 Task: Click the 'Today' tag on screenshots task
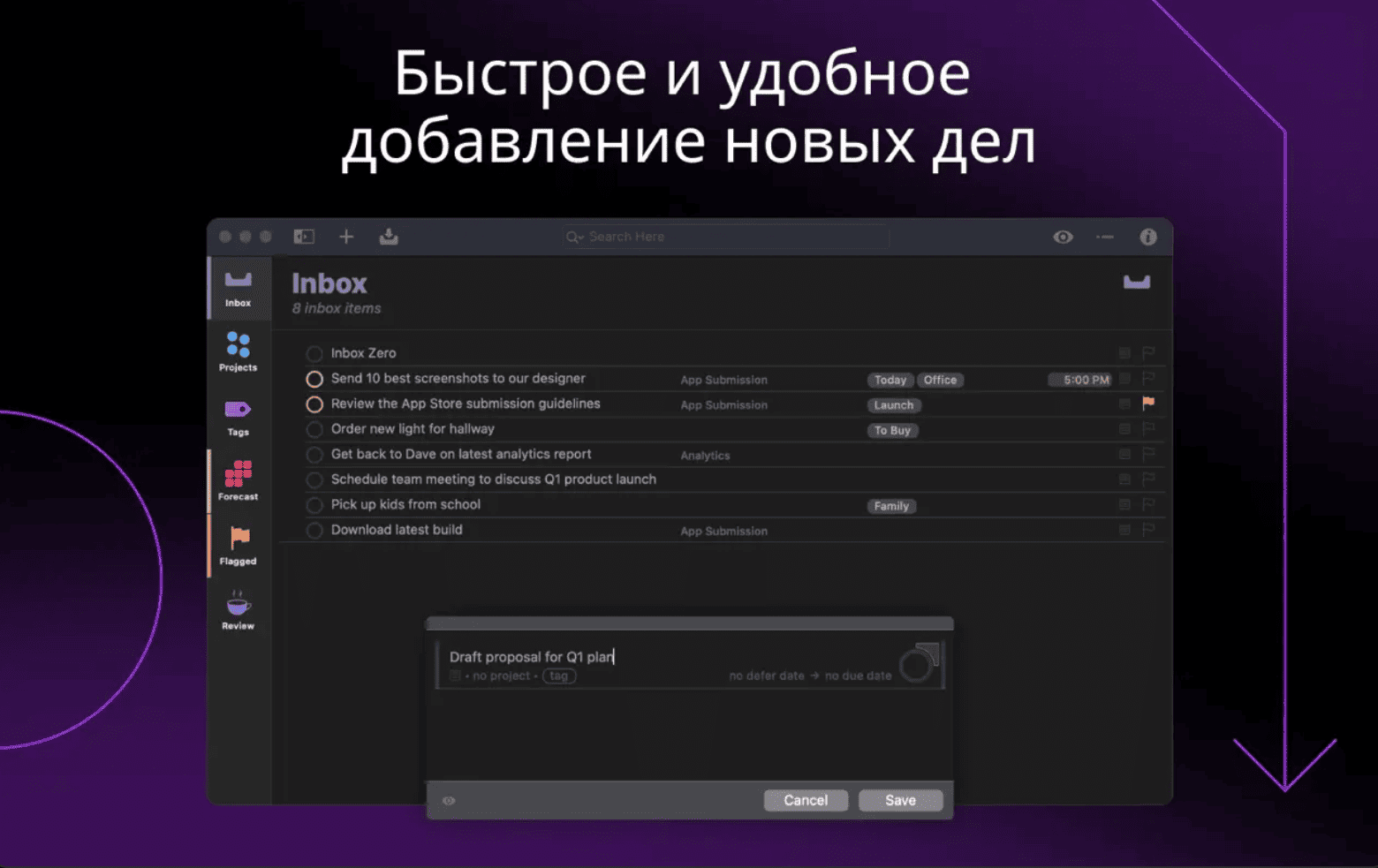[890, 380]
